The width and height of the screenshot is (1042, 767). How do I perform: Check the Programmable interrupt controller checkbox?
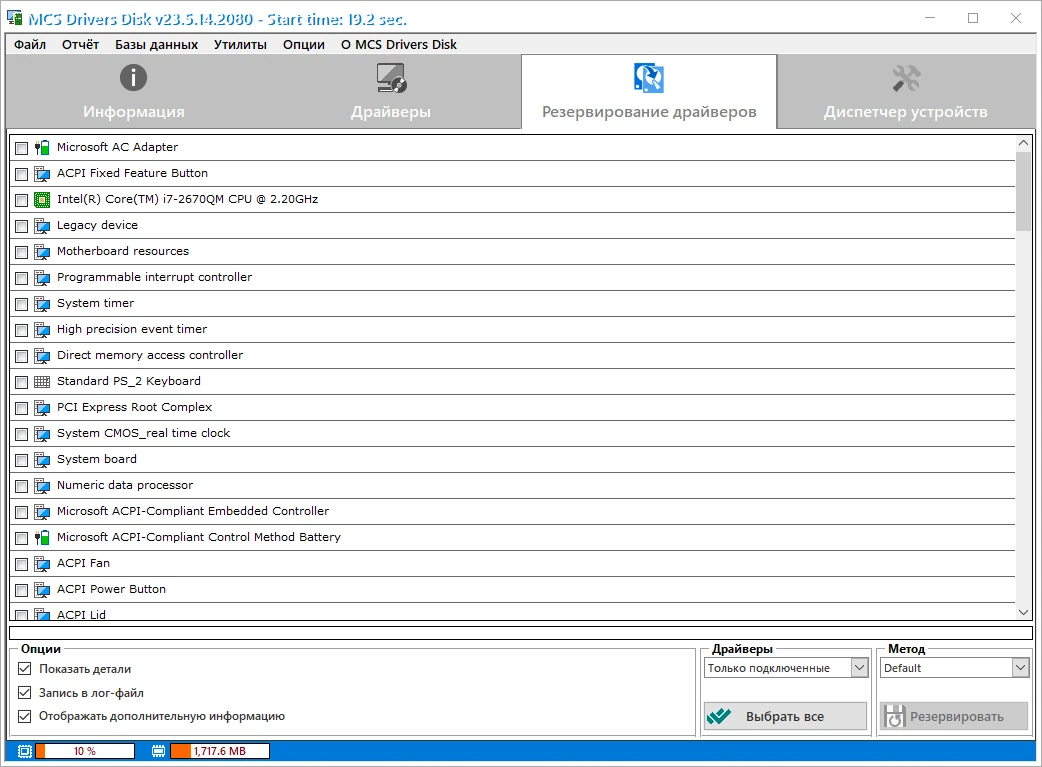(21, 277)
